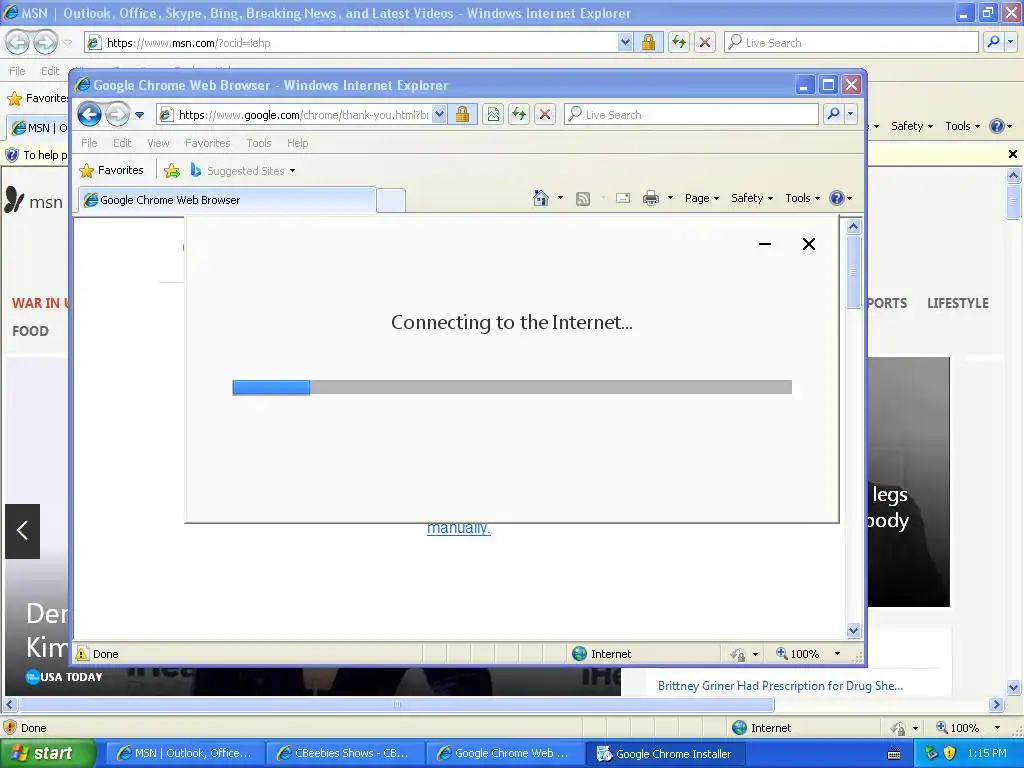Click the scroll up arrow in the front window
This screenshot has width=1024, height=768.
tap(854, 227)
